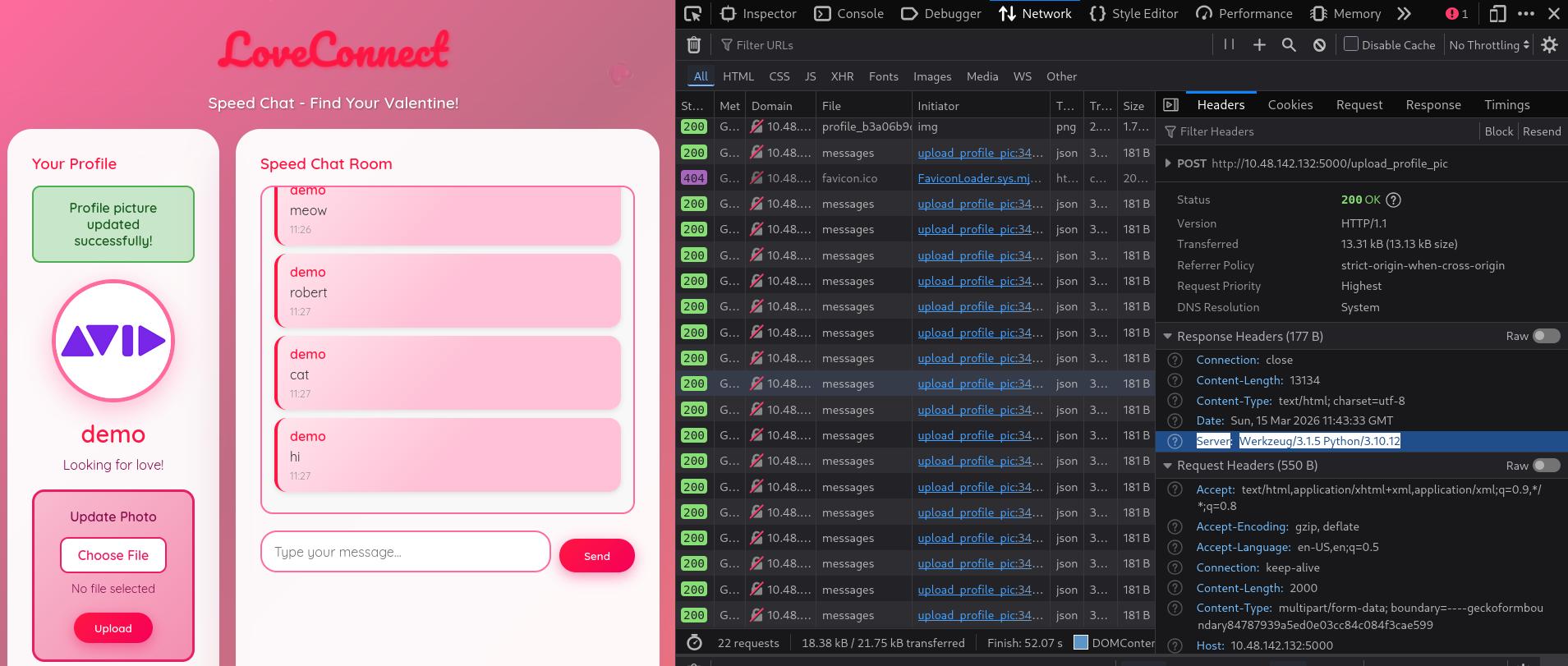The image size is (1568, 666).
Task: Expand the POST request URL details
Action: (x=1167, y=163)
